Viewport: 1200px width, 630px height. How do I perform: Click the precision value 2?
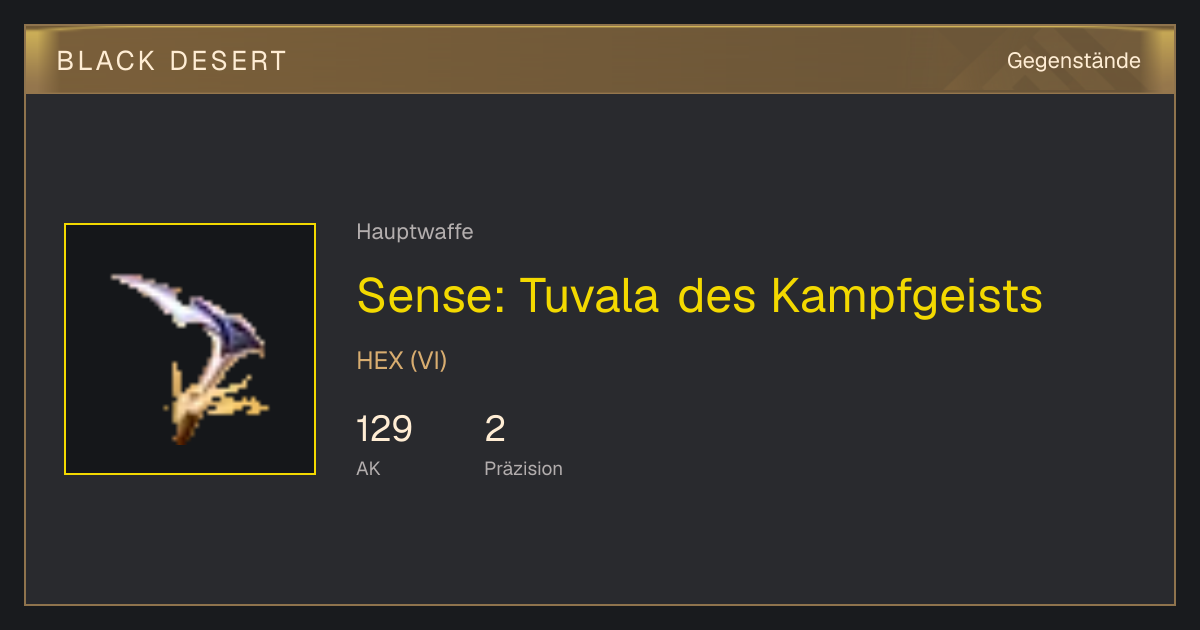click(x=495, y=429)
